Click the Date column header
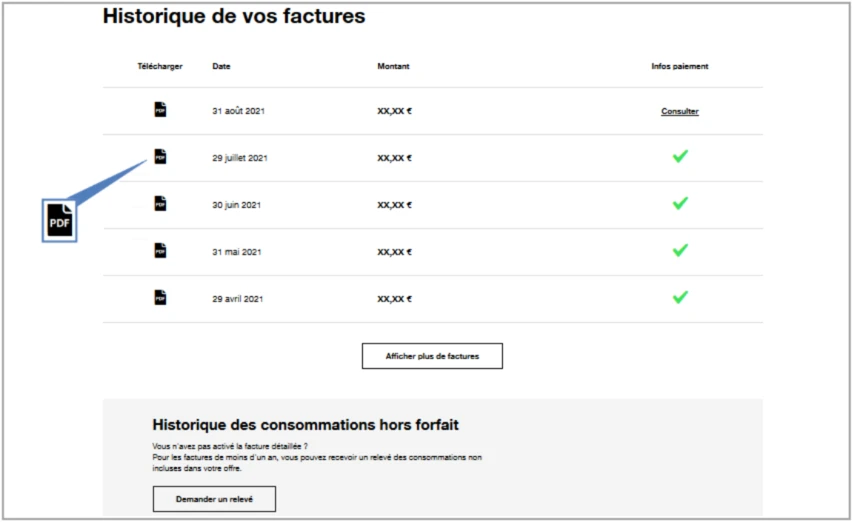This screenshot has width=852, height=522. (221, 67)
